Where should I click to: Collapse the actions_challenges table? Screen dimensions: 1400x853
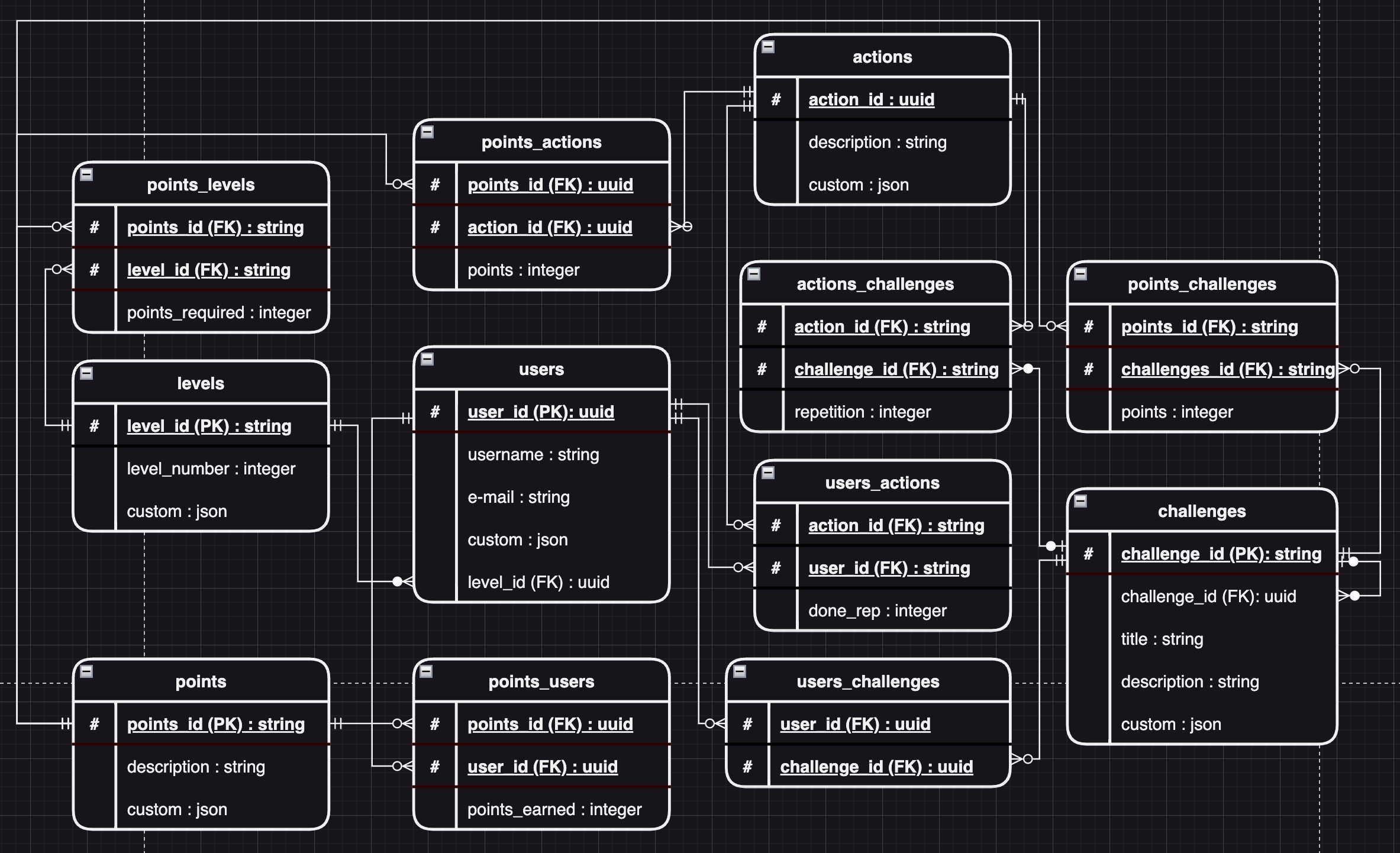click(x=754, y=274)
